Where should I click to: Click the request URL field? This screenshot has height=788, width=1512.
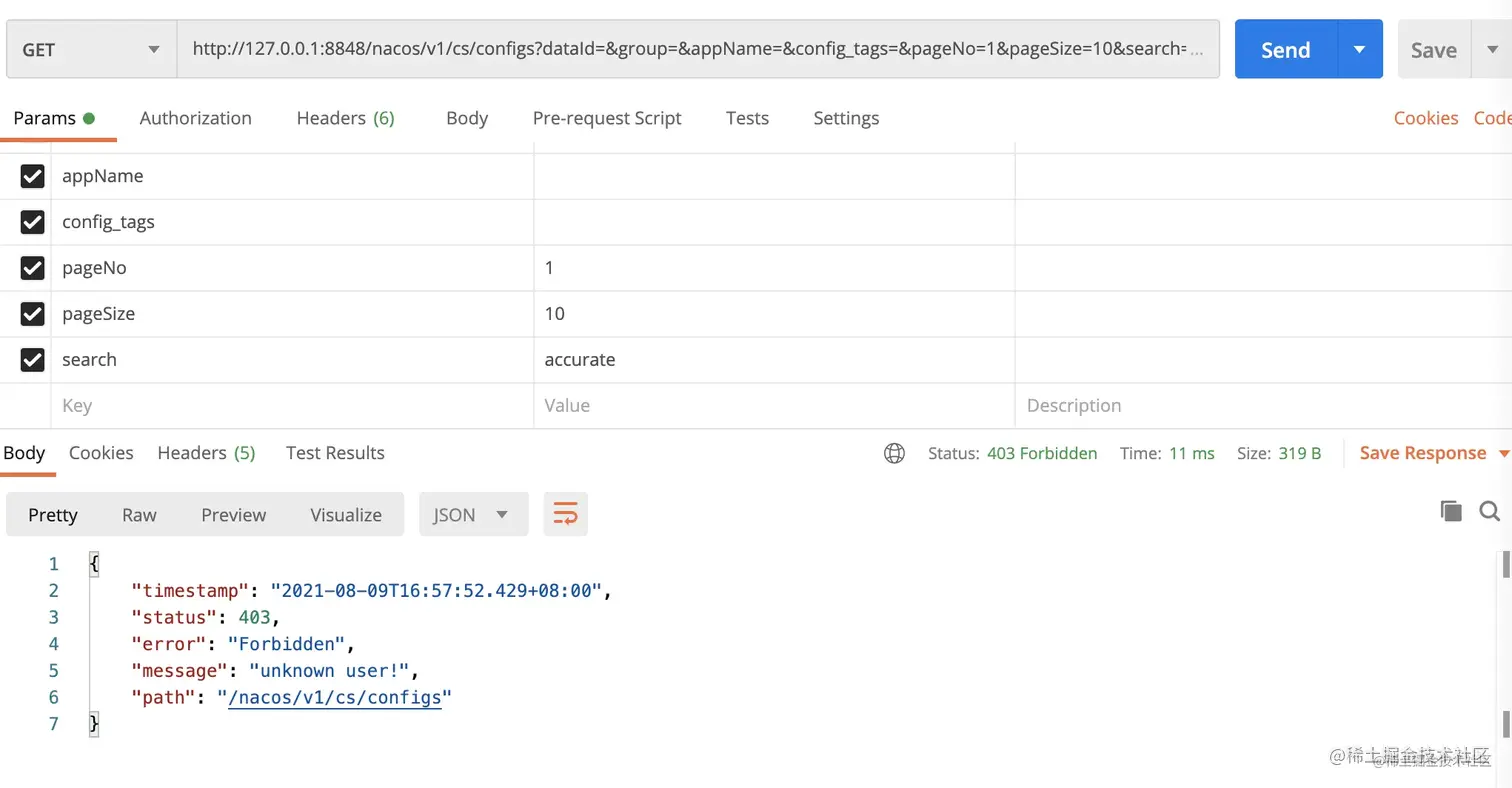pyautogui.click(x=698, y=49)
